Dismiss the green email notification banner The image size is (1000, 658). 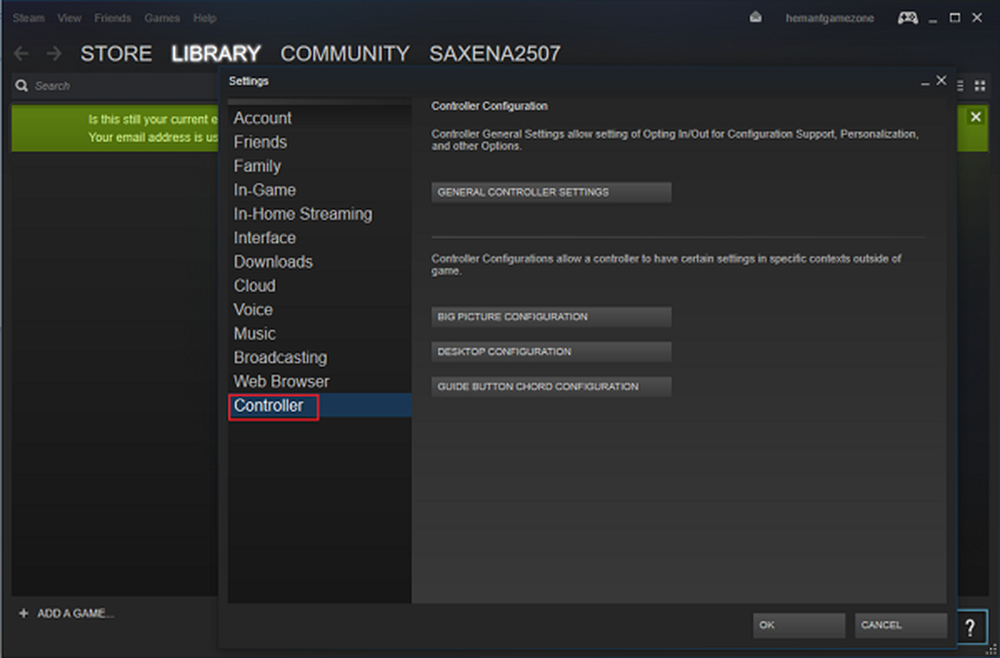pyautogui.click(x=975, y=118)
